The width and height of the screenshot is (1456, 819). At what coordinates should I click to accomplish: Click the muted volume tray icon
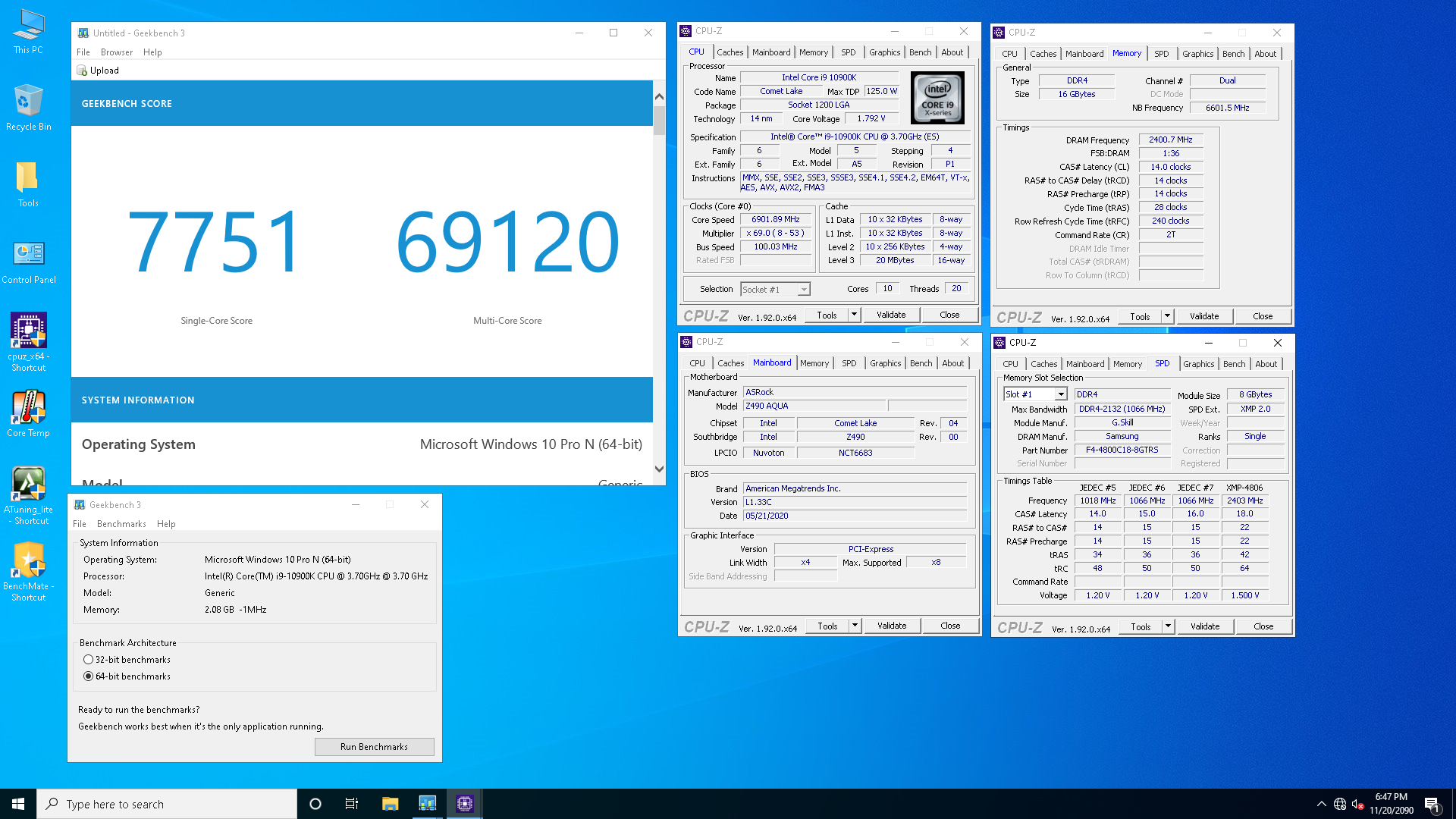(x=1358, y=804)
